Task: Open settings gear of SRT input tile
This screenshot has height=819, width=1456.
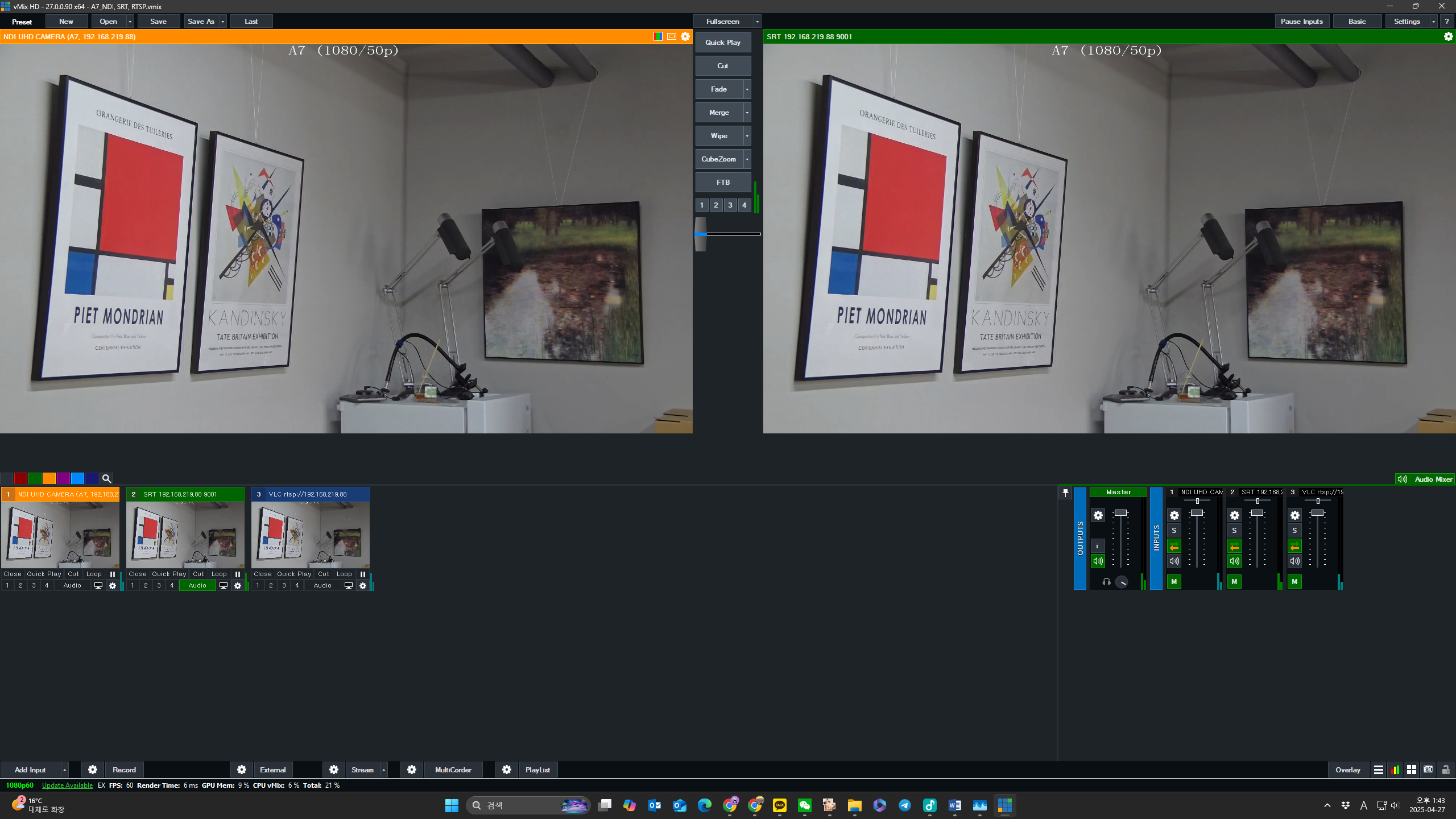Action: [238, 585]
